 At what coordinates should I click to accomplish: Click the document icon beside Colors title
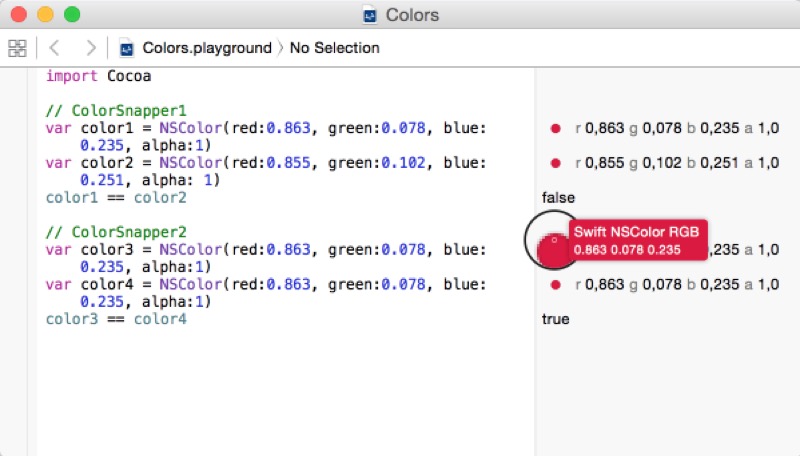pyautogui.click(x=370, y=15)
